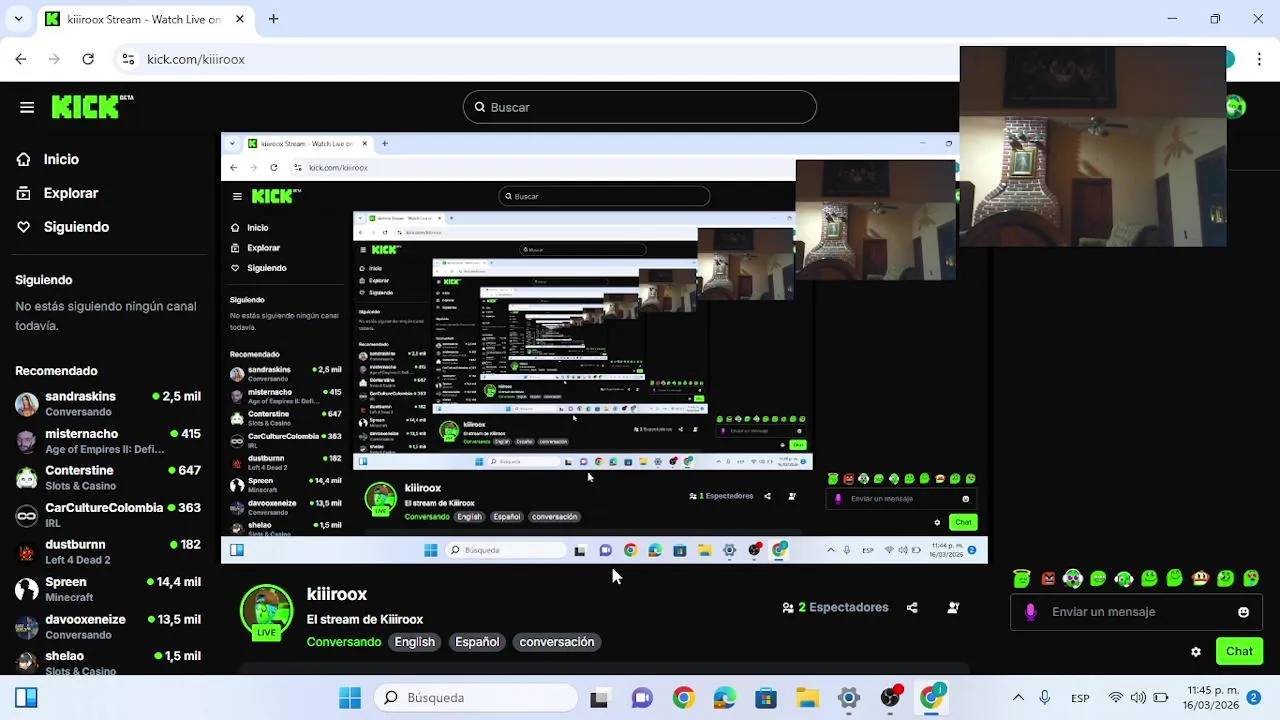Click the floating webcam overlay window
This screenshot has width=1280, height=720.
[x=1093, y=146]
